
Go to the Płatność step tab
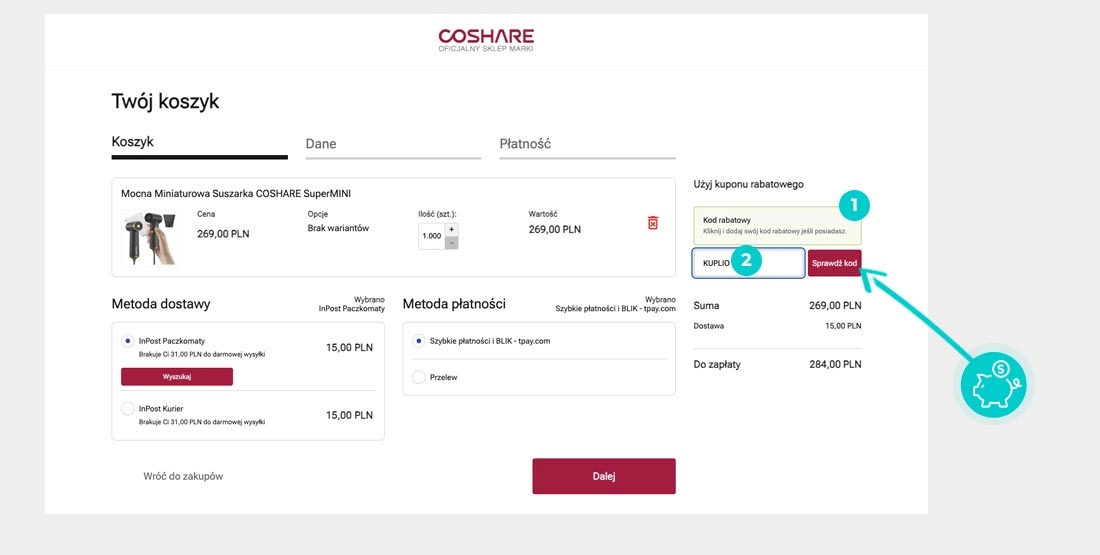525,144
